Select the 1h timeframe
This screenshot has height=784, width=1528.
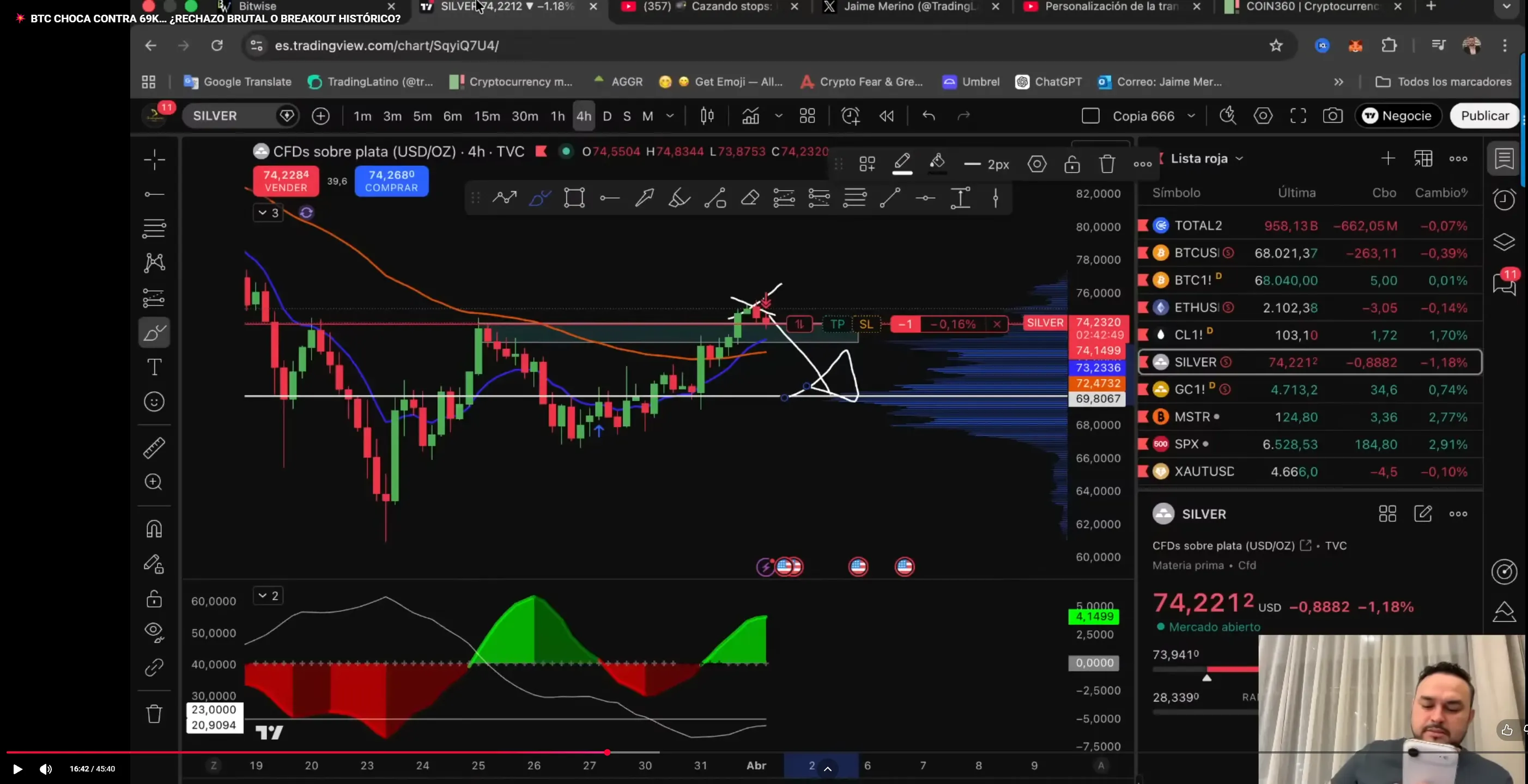[x=557, y=116]
